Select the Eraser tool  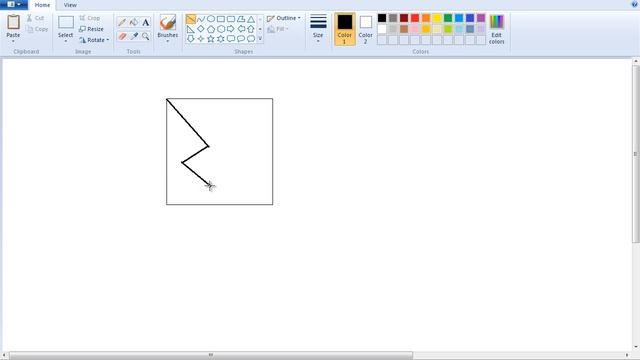[x=122, y=36]
